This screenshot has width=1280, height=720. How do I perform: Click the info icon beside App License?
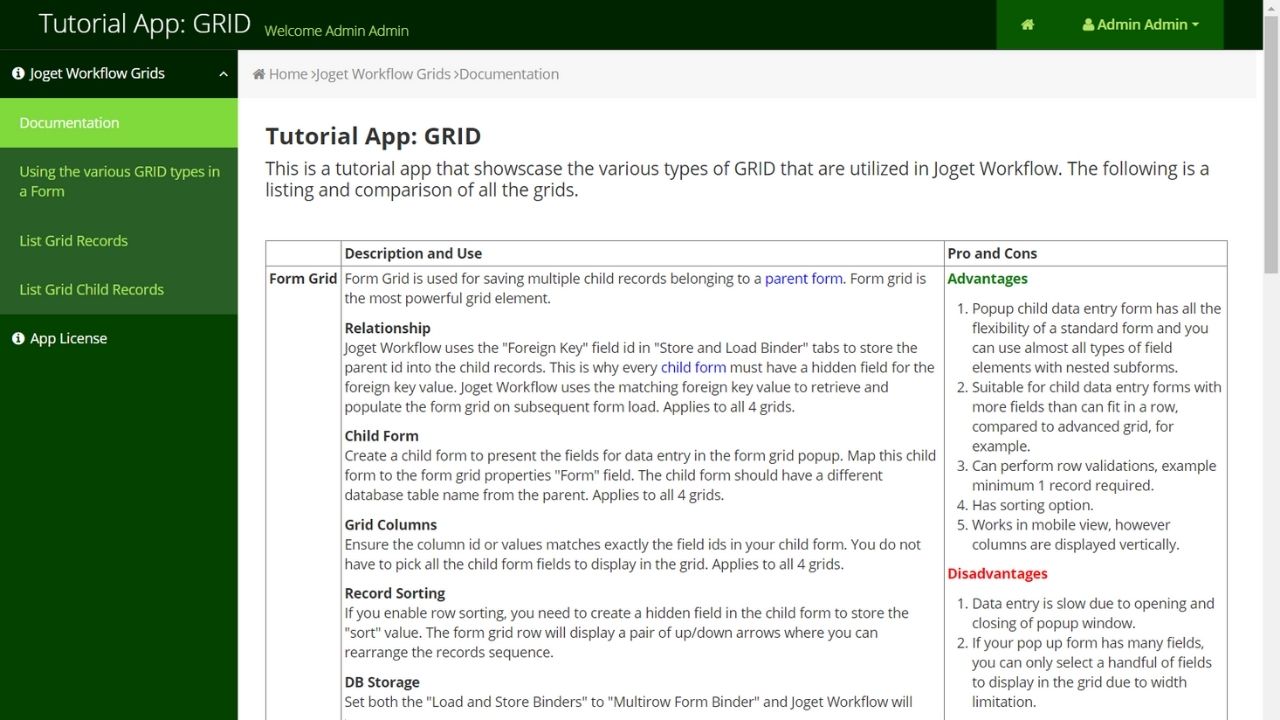pyautogui.click(x=18, y=339)
